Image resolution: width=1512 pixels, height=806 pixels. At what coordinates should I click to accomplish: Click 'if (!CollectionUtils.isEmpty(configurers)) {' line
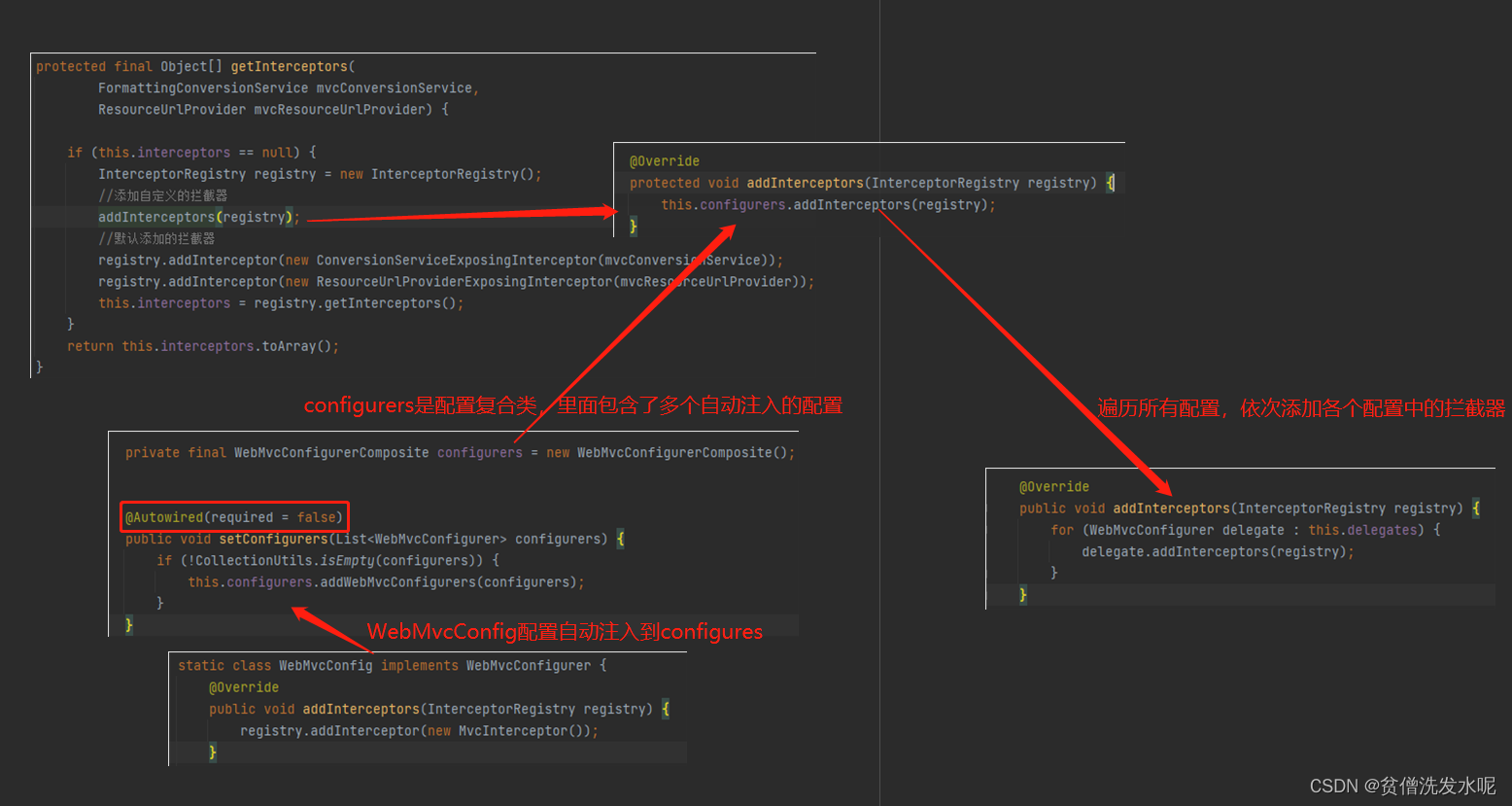[x=327, y=560]
